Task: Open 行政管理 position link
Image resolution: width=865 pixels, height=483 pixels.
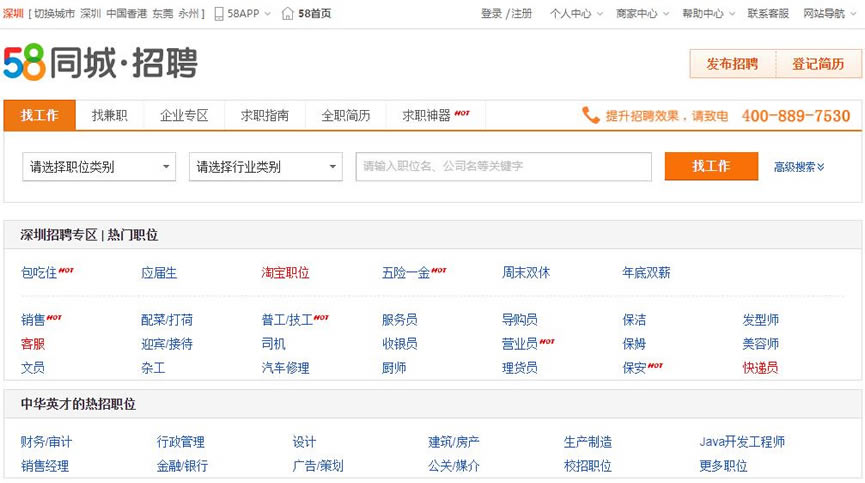Action: click(x=180, y=442)
